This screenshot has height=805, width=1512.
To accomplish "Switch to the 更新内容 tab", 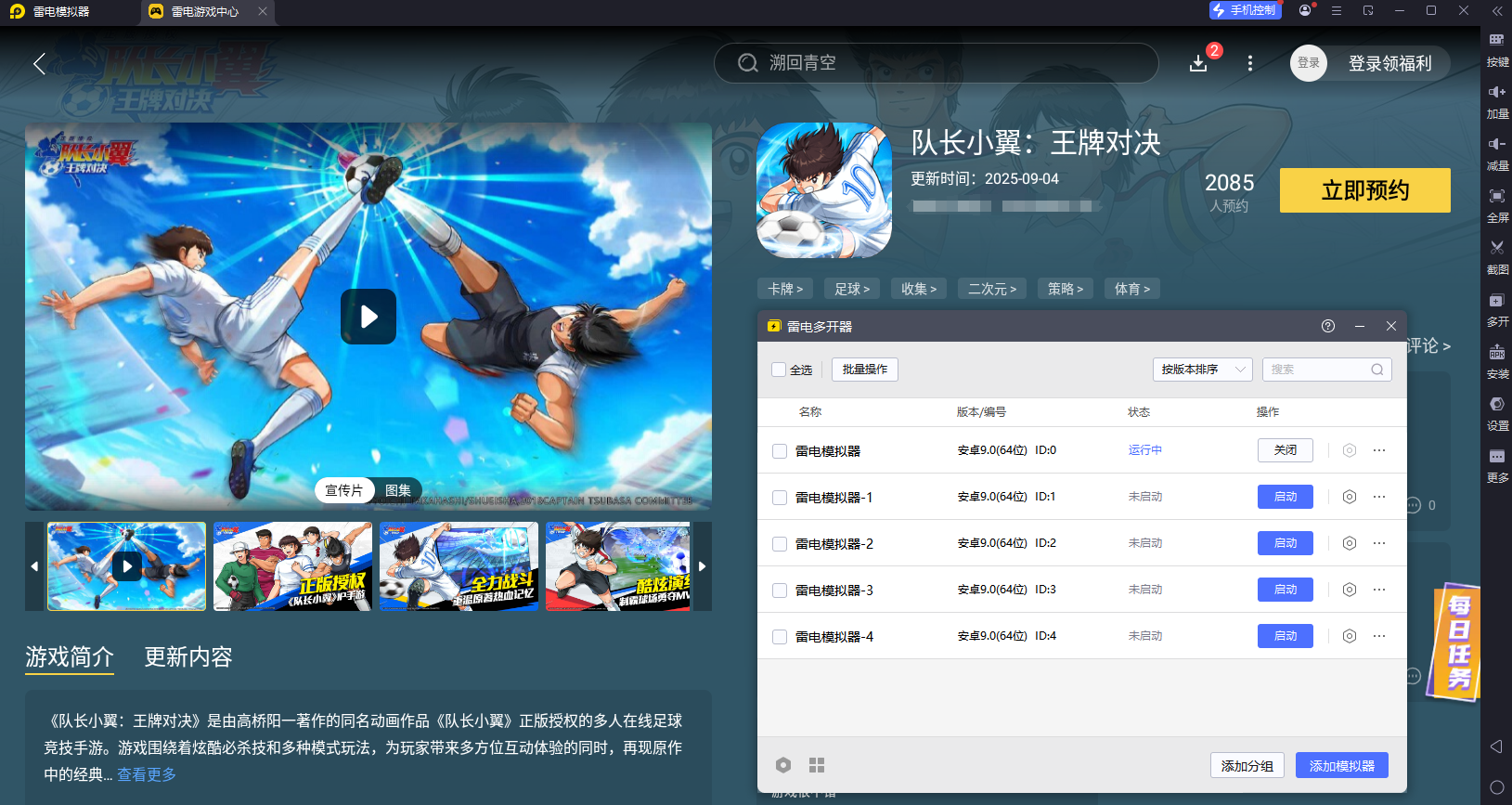I will [x=188, y=657].
